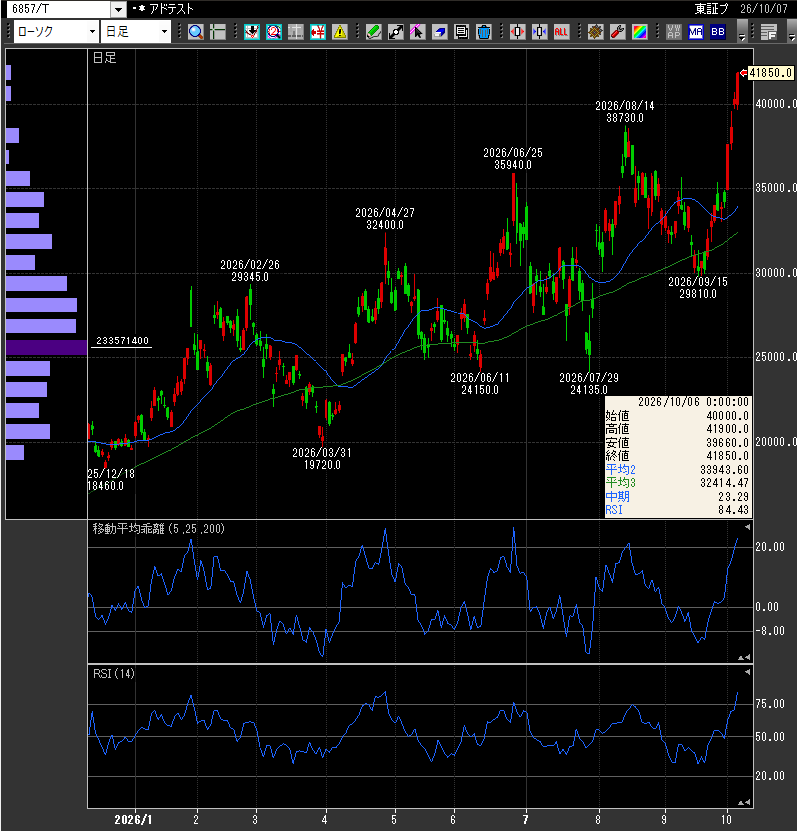Image resolution: width=797 pixels, height=831 pixels.
Task: Click the down-arrow chart icon
Action: pos(252,32)
